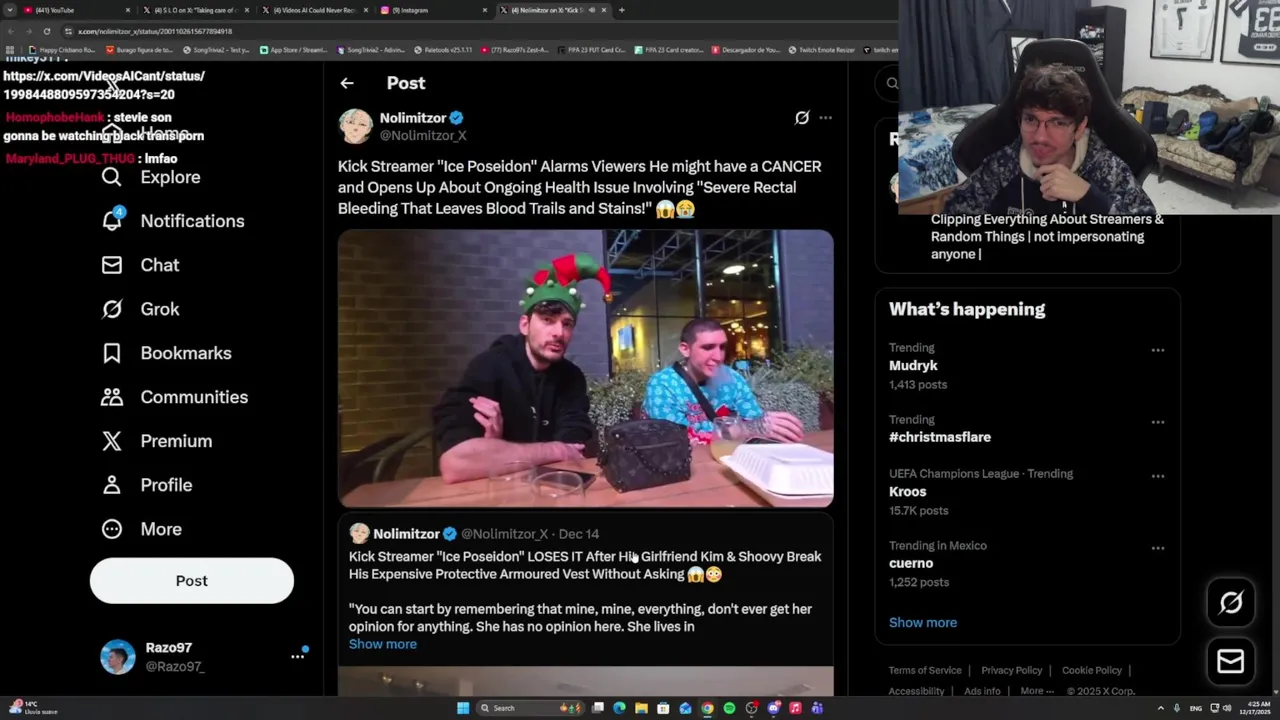Open the three-dot menu on Nolimitzor's post
The width and height of the screenshot is (1280, 720).
coord(825,118)
